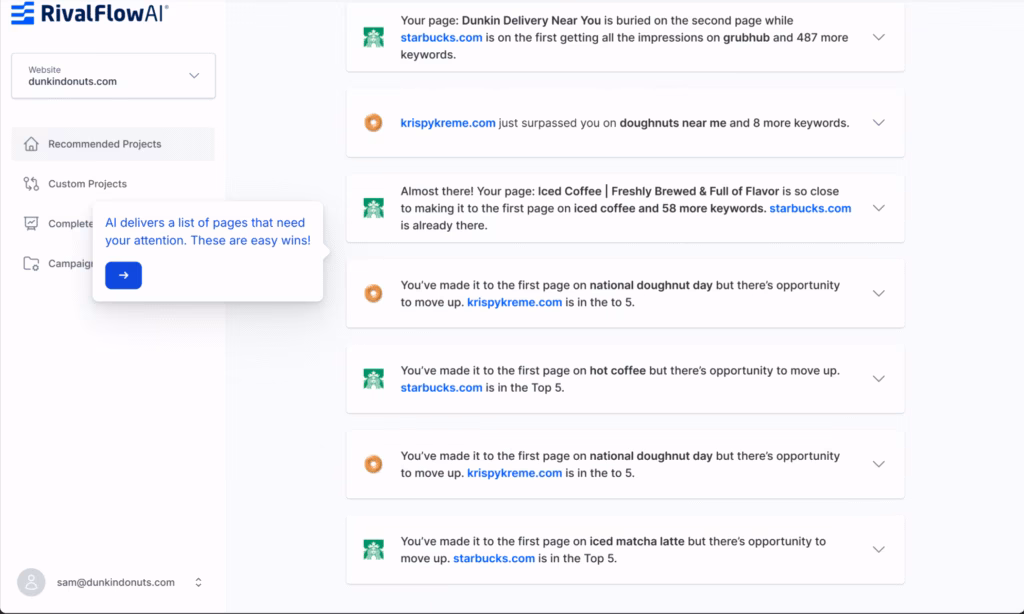Follow the krispykreme.com link in doughnuts near me card

tap(448, 123)
